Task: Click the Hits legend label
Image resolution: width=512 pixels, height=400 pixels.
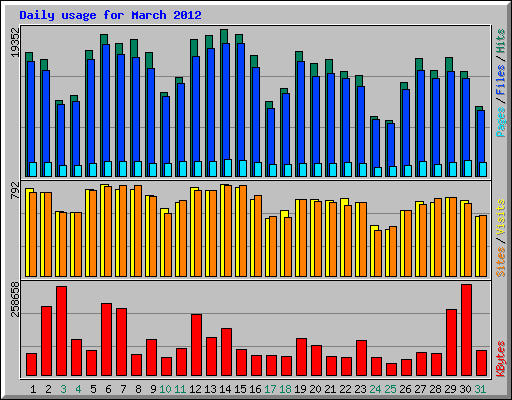Action: 501,41
